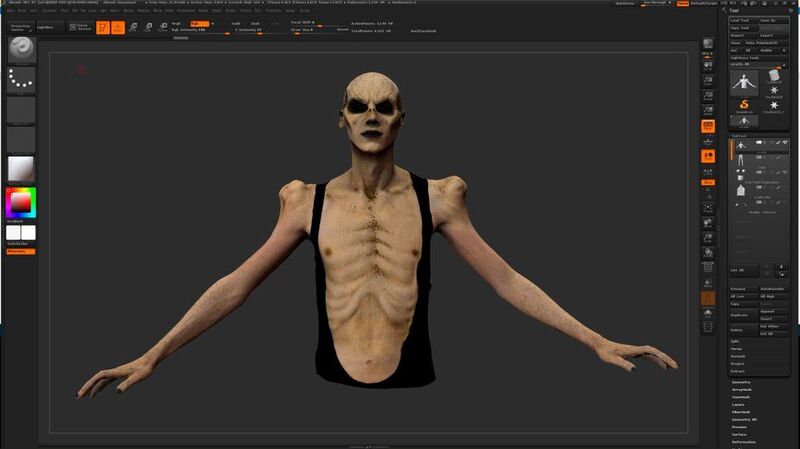
Task: Click Load Tool
Action: pos(744,20)
